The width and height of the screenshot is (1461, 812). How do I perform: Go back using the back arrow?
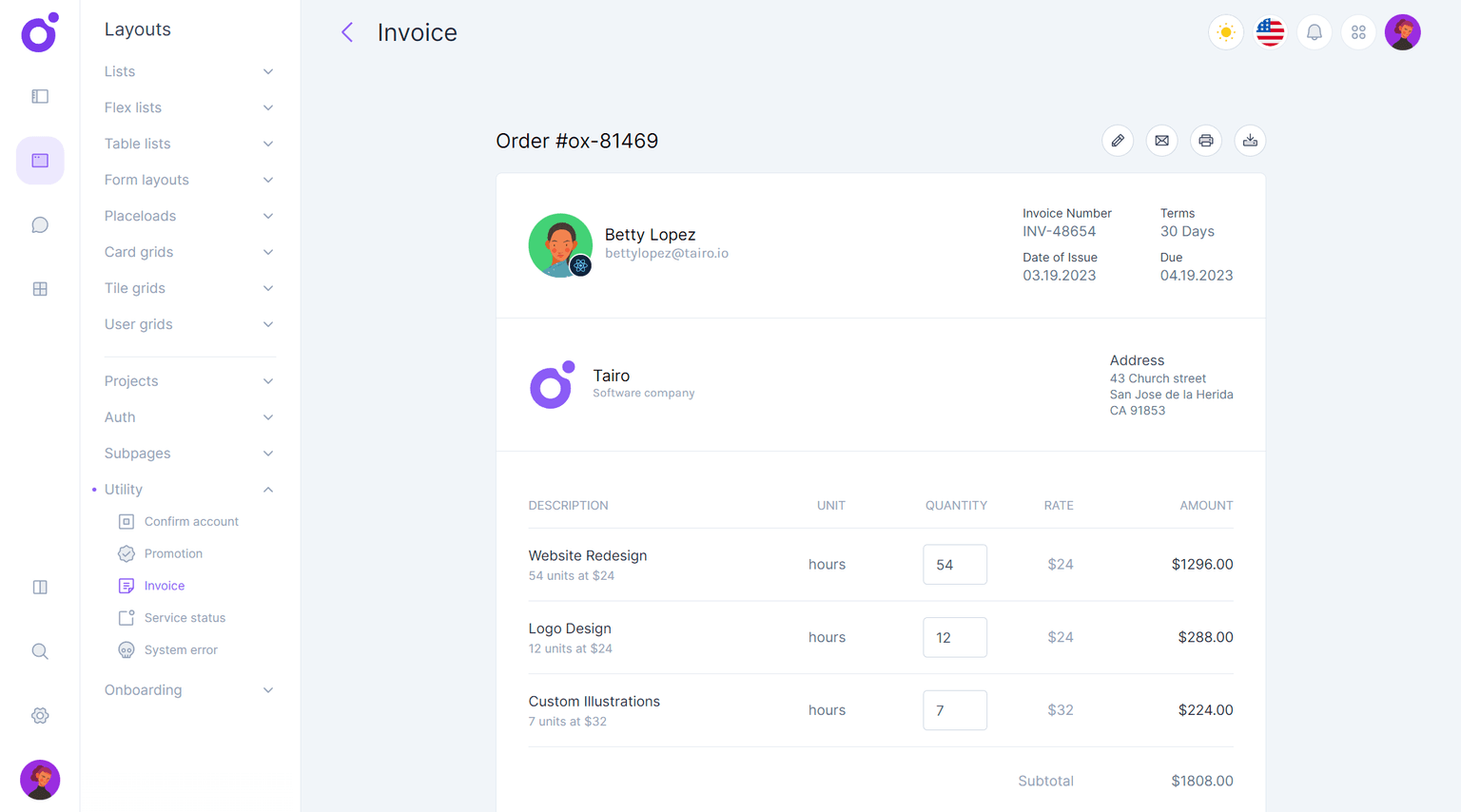click(346, 31)
